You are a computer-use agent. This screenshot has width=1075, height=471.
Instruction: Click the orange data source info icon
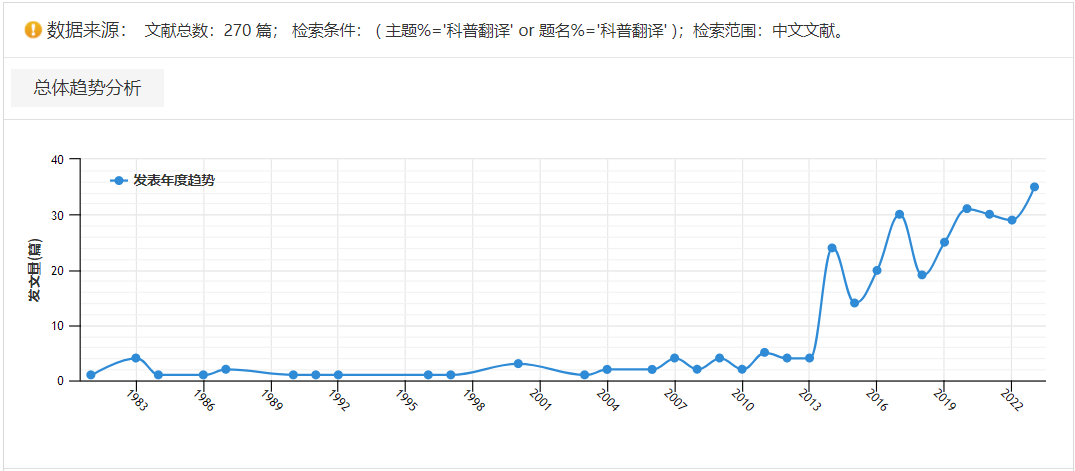(32, 30)
